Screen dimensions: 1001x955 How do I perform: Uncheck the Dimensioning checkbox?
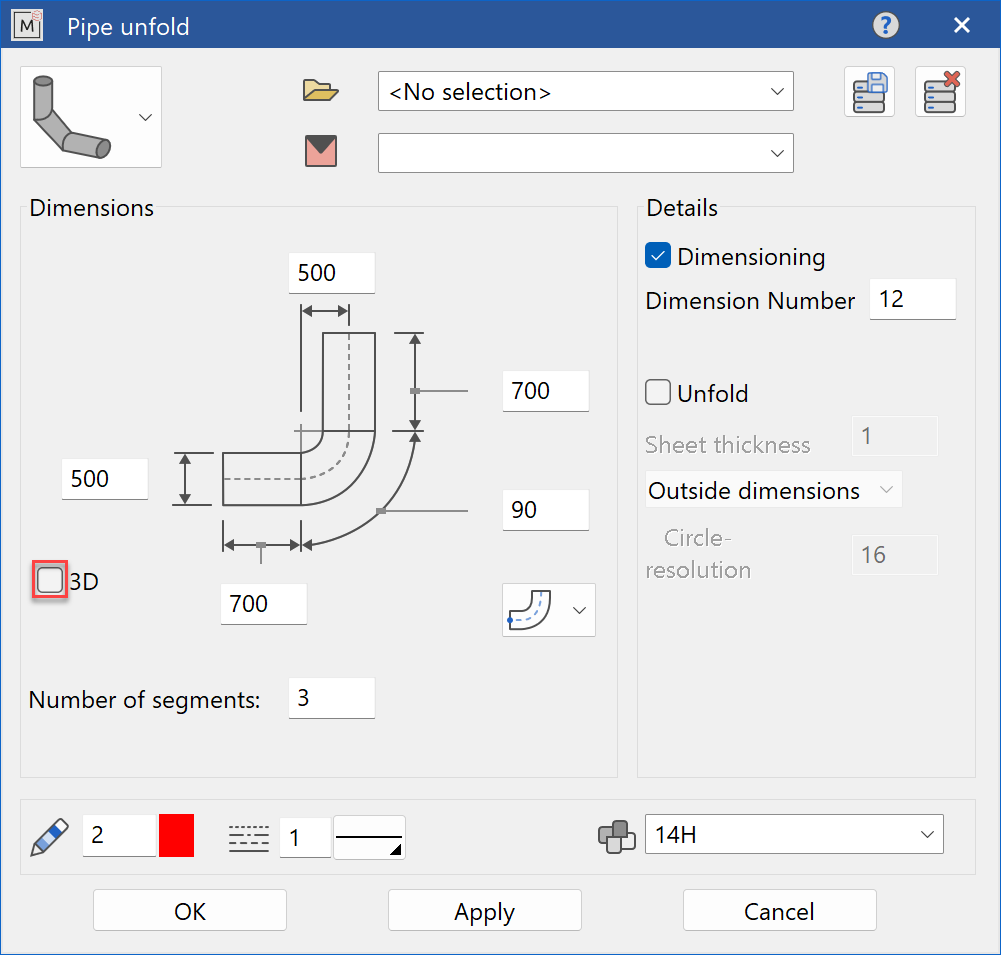point(658,255)
